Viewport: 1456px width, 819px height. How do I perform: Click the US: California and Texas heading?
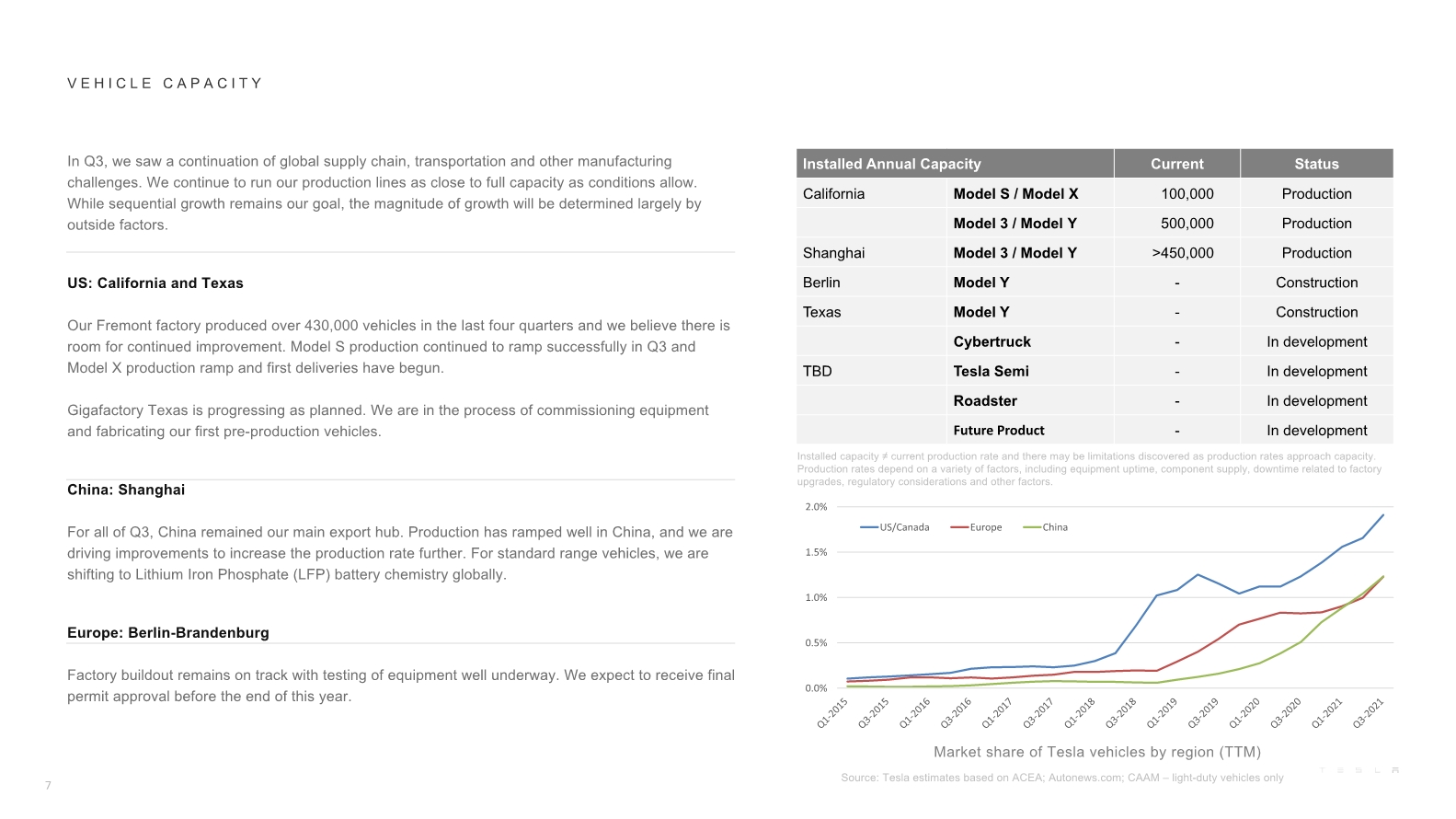pyautogui.click(x=155, y=283)
